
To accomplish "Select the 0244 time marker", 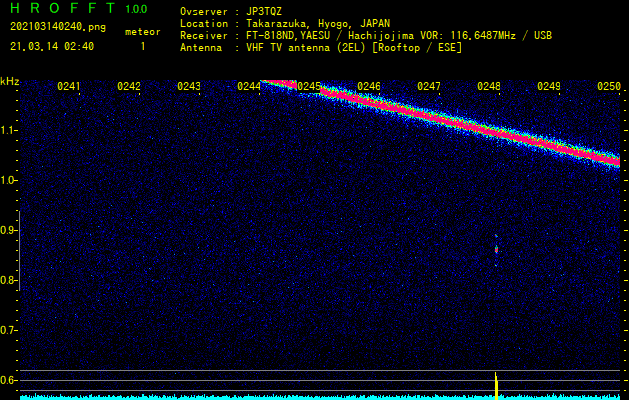I will pyautogui.click(x=249, y=87).
